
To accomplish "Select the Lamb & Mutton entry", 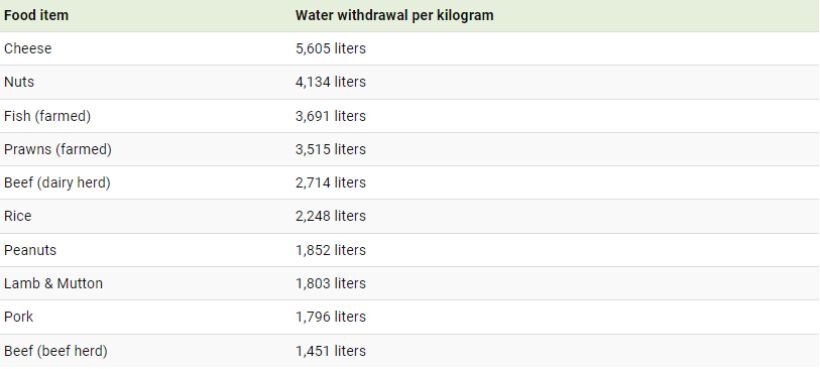I will (53, 284).
